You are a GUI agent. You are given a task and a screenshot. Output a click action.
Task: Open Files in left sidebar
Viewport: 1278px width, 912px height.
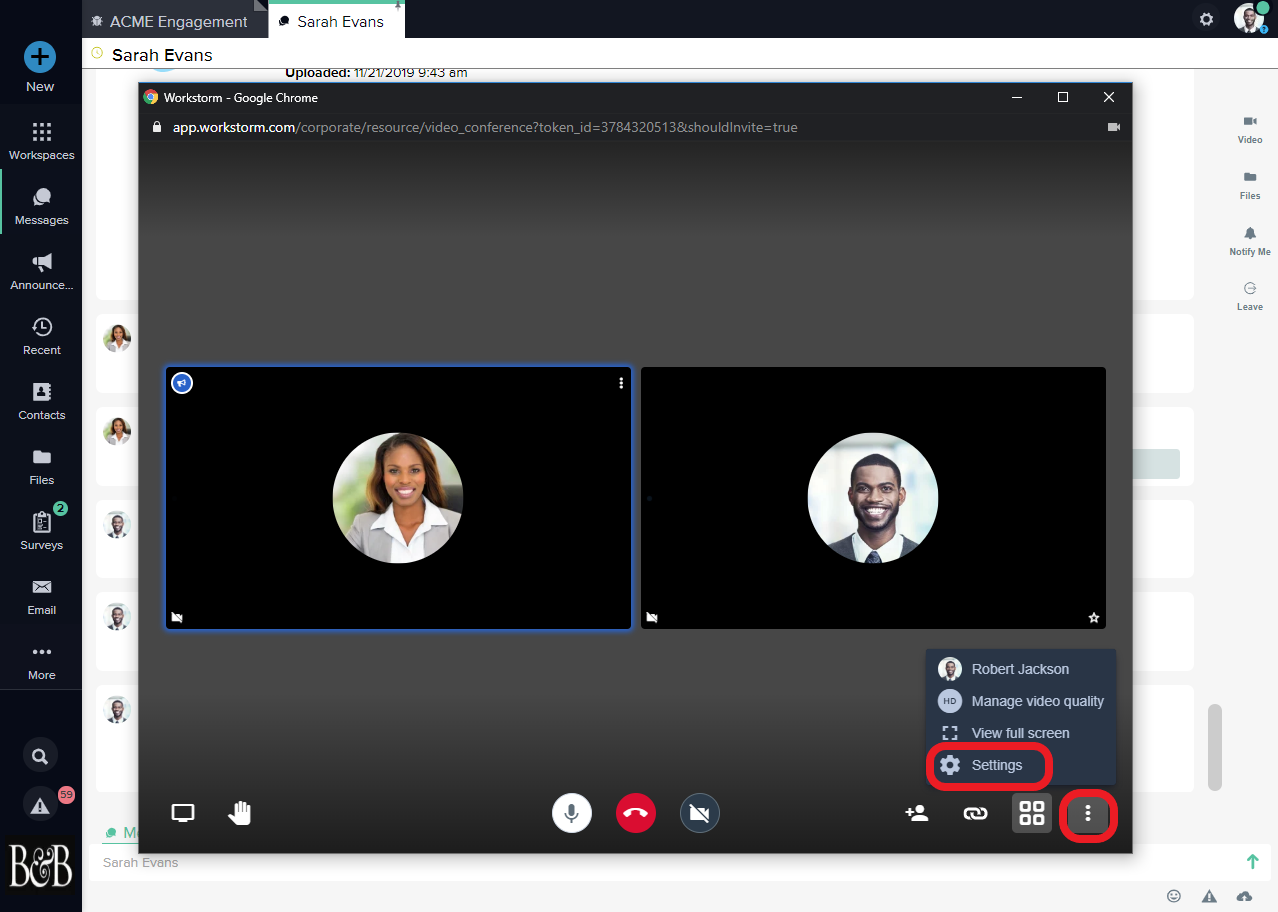(41, 466)
